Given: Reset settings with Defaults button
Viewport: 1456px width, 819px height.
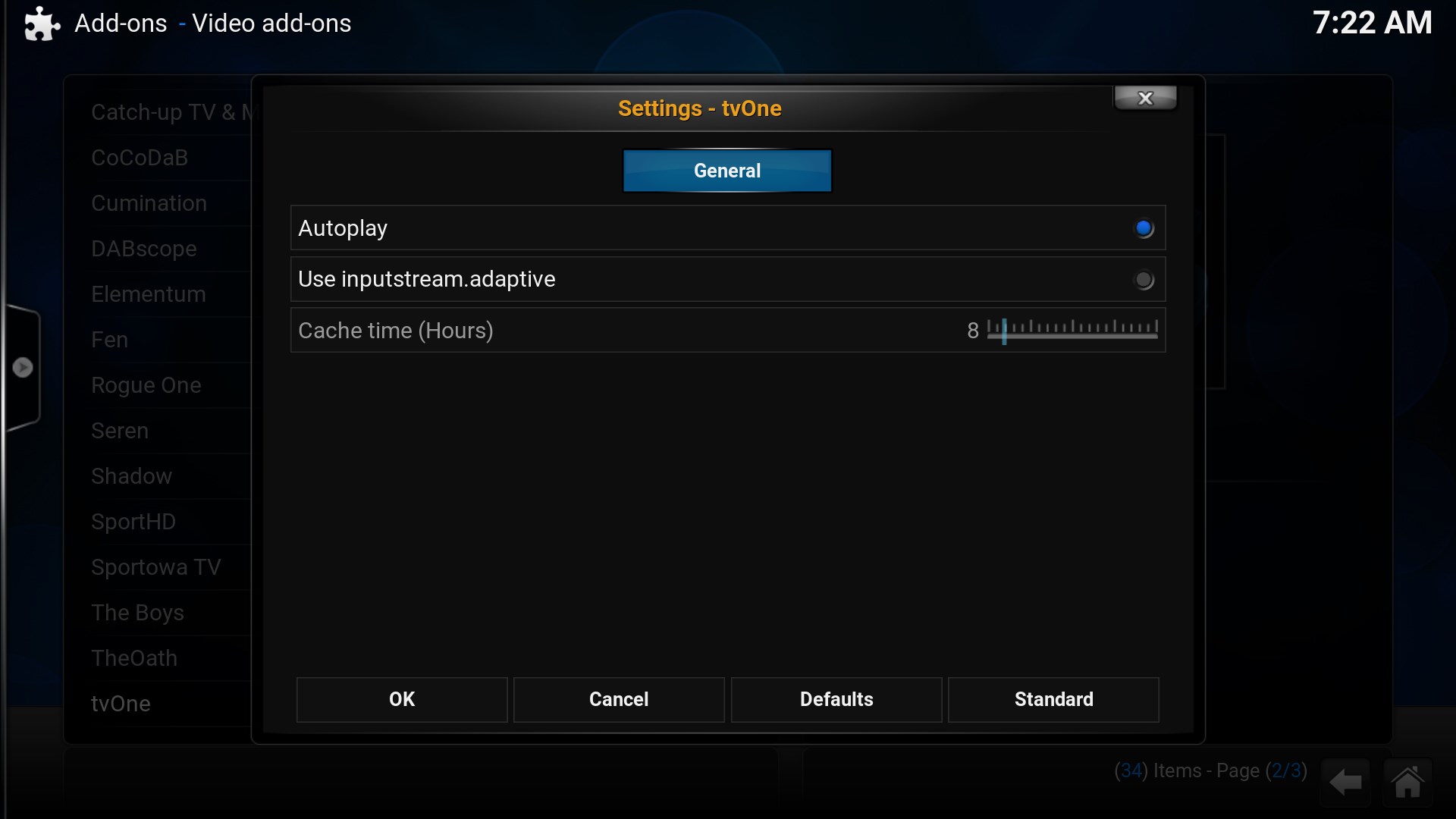Looking at the screenshot, I should pyautogui.click(x=836, y=699).
